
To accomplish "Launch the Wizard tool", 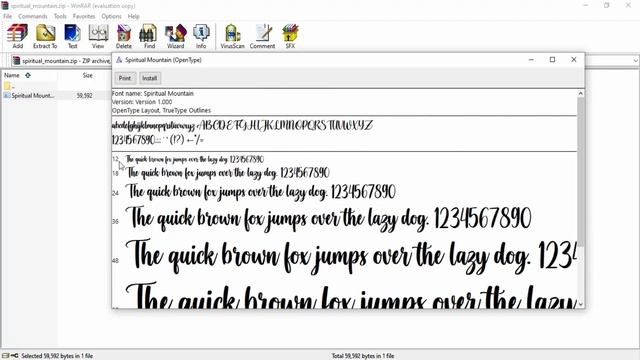I will click(176, 36).
